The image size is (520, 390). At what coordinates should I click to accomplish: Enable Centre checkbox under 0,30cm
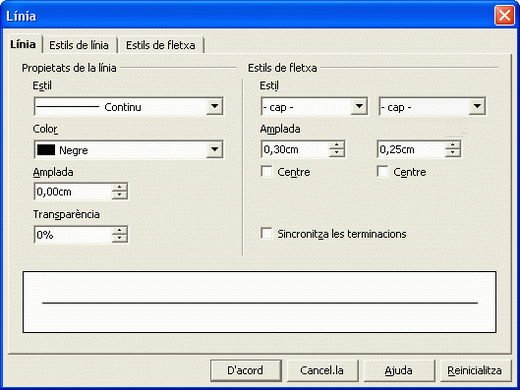click(267, 172)
